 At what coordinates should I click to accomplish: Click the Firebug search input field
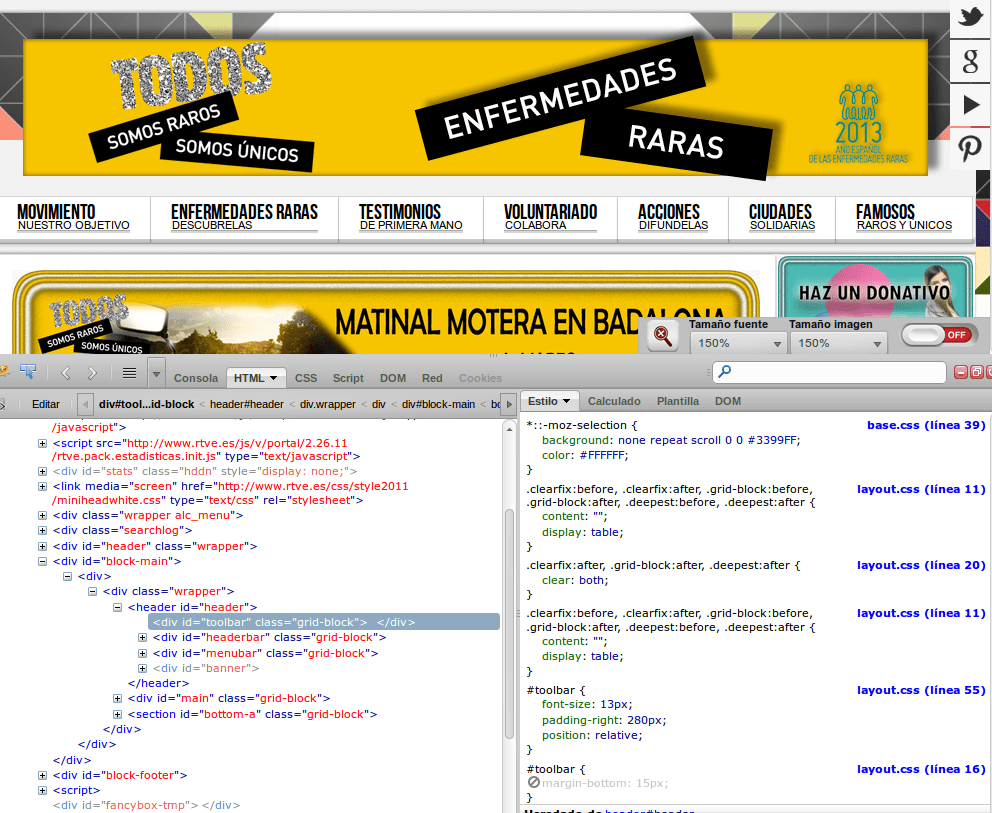829,372
